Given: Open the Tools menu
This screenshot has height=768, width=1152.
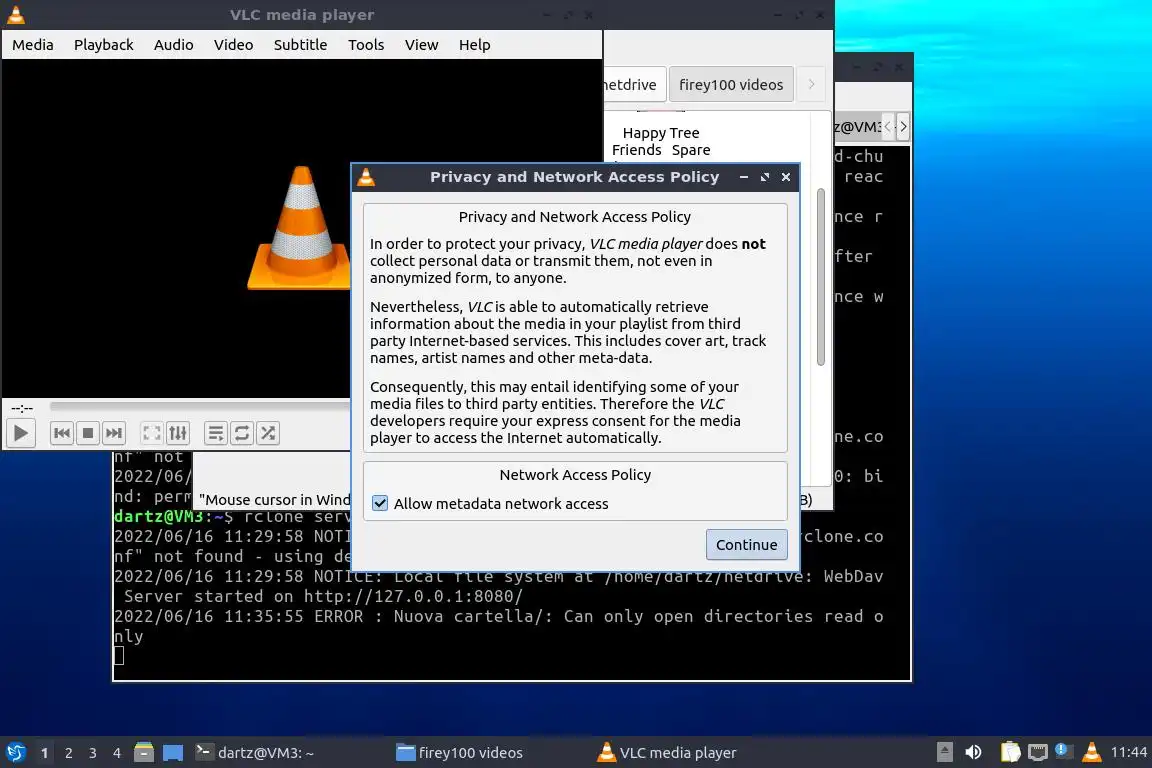Looking at the screenshot, I should 366,45.
